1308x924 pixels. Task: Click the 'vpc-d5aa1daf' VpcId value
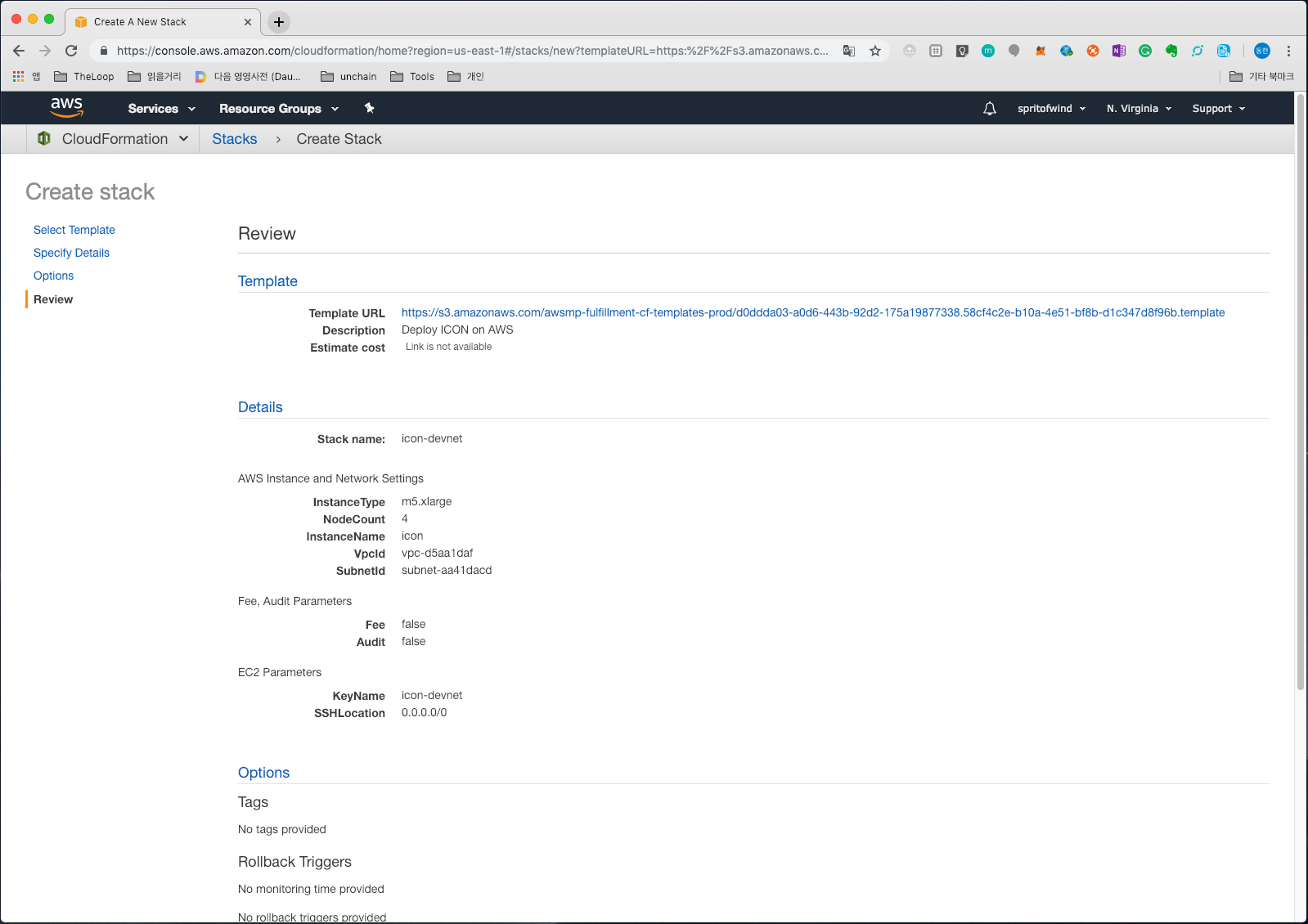click(437, 553)
